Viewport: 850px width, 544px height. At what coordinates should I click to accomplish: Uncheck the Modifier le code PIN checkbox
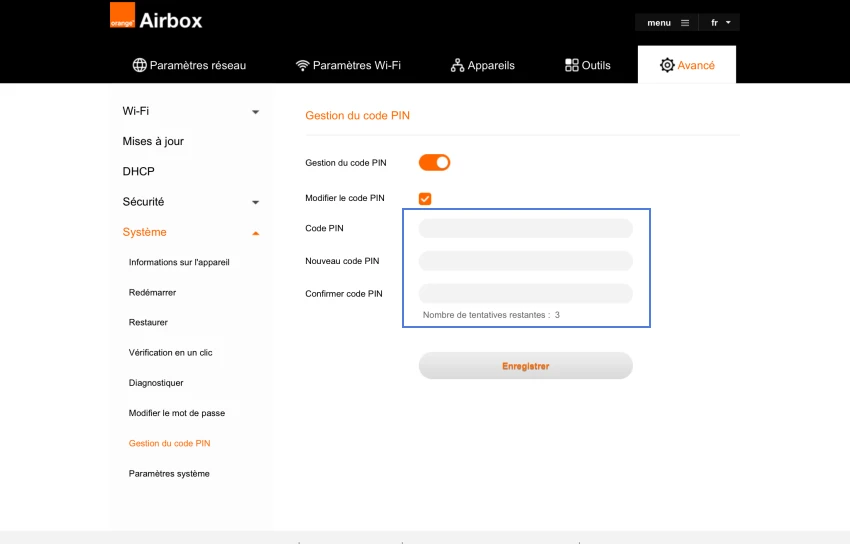pyautogui.click(x=425, y=199)
